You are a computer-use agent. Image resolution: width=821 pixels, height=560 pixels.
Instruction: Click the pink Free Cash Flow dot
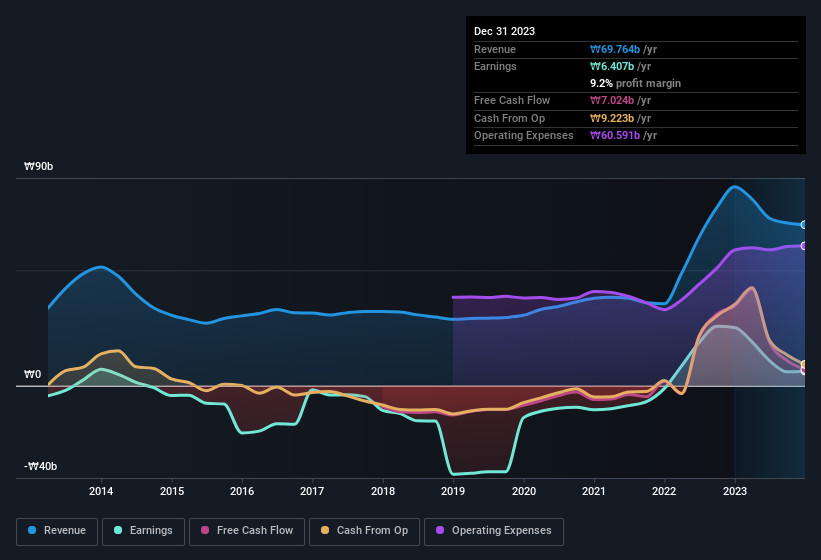(x=206, y=531)
